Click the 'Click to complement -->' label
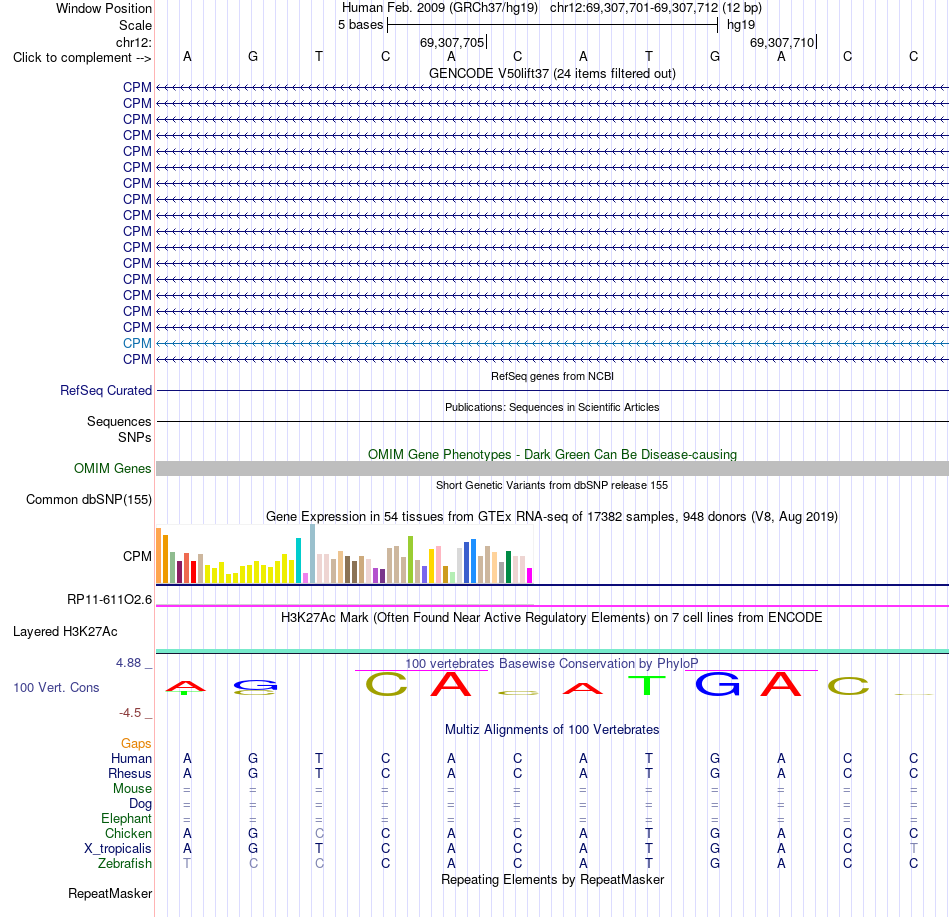Viewport: 950px width, 917px height. point(82,58)
